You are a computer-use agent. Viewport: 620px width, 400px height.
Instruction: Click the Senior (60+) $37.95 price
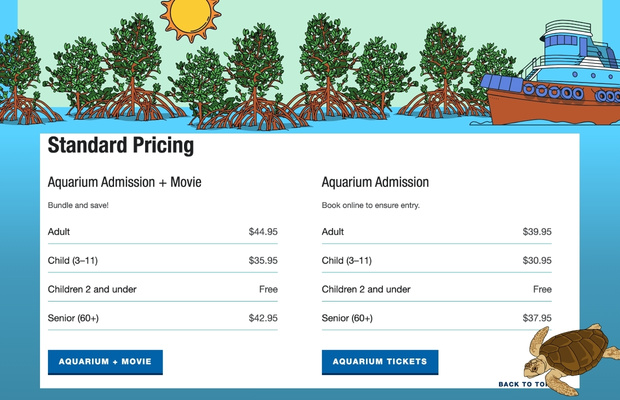(537, 318)
